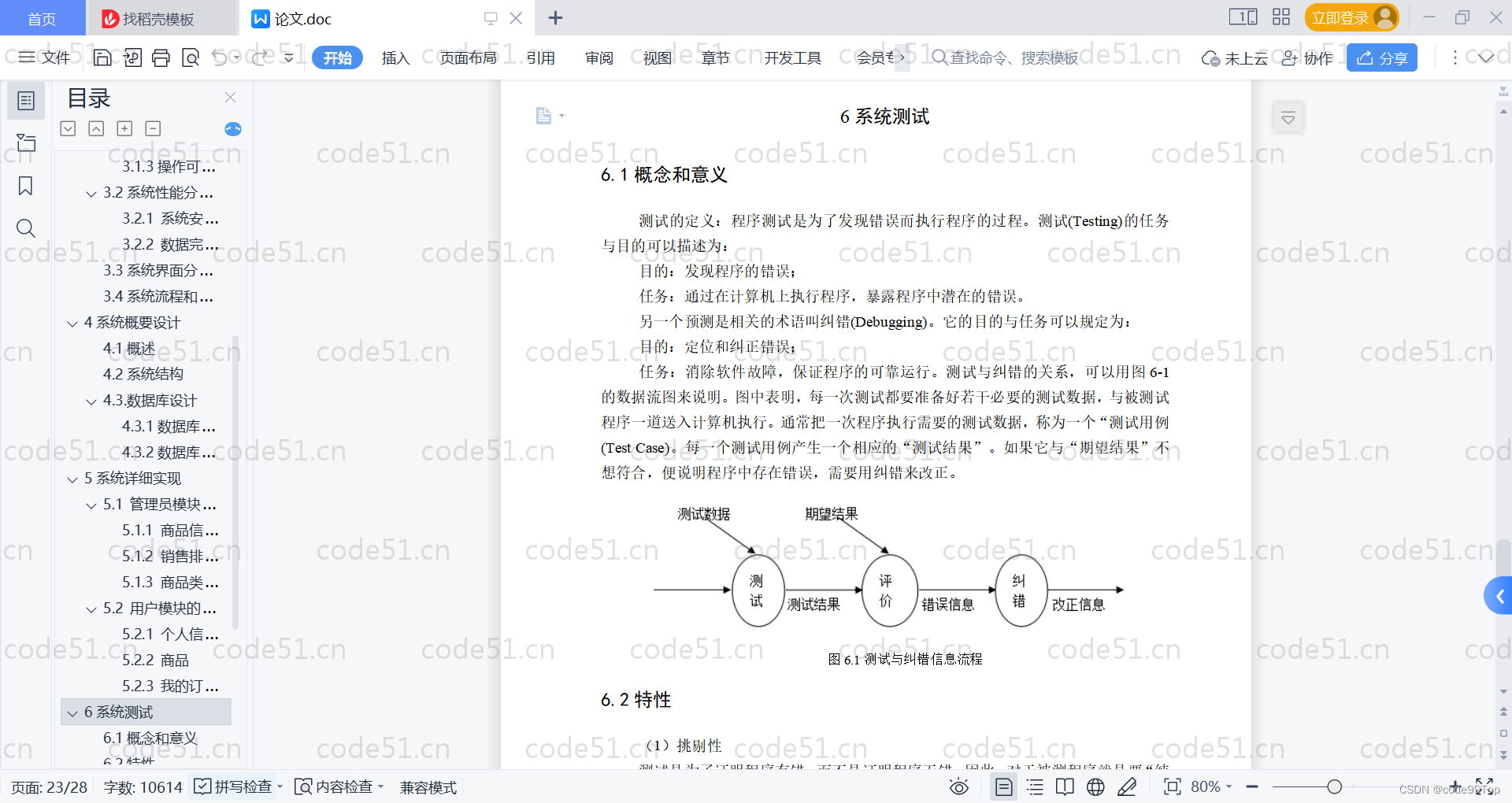Select the 章节 ribbon tab
1512x803 pixels.
tap(715, 57)
